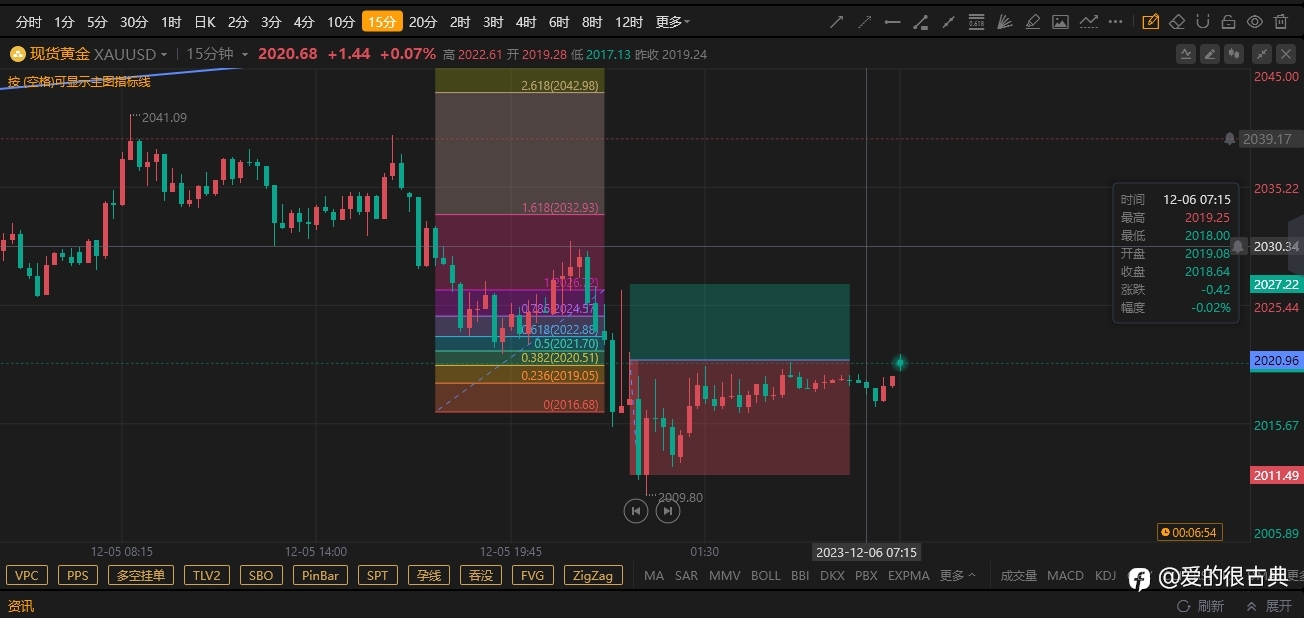Close the chart panel with X
The width and height of the screenshot is (1304, 618).
click(1286, 54)
